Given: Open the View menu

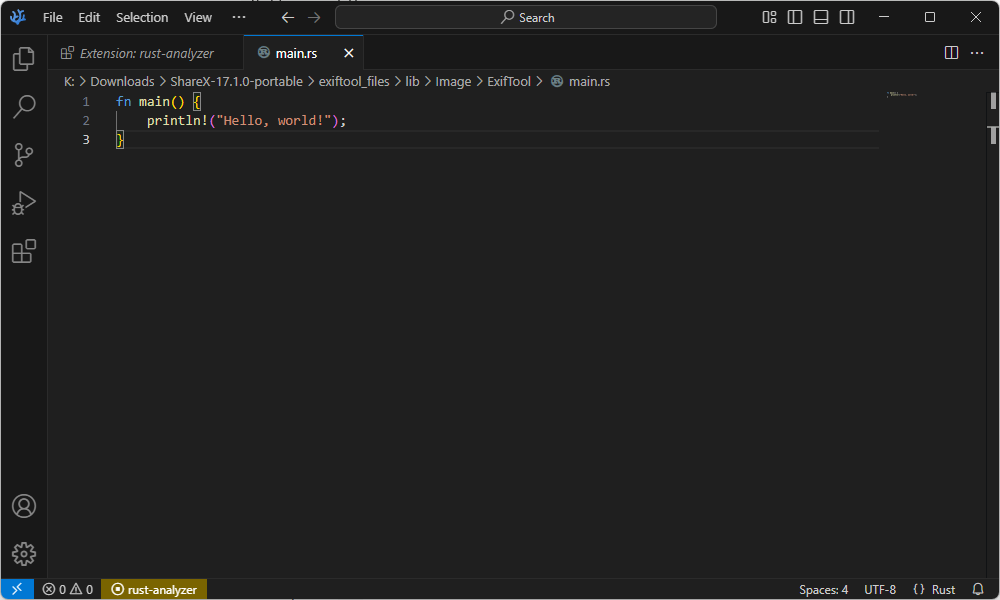Looking at the screenshot, I should [198, 17].
